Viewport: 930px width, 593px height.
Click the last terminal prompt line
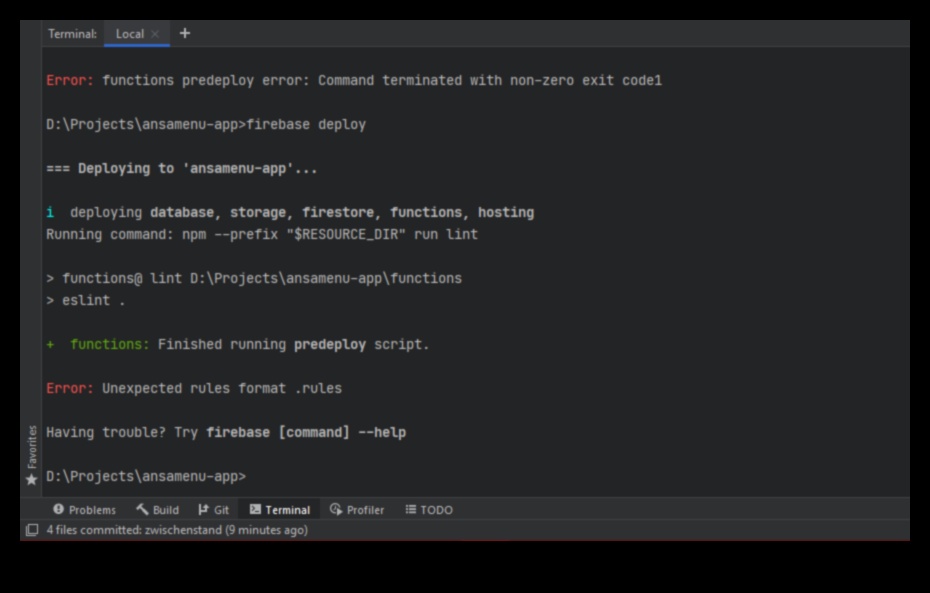click(x=146, y=476)
